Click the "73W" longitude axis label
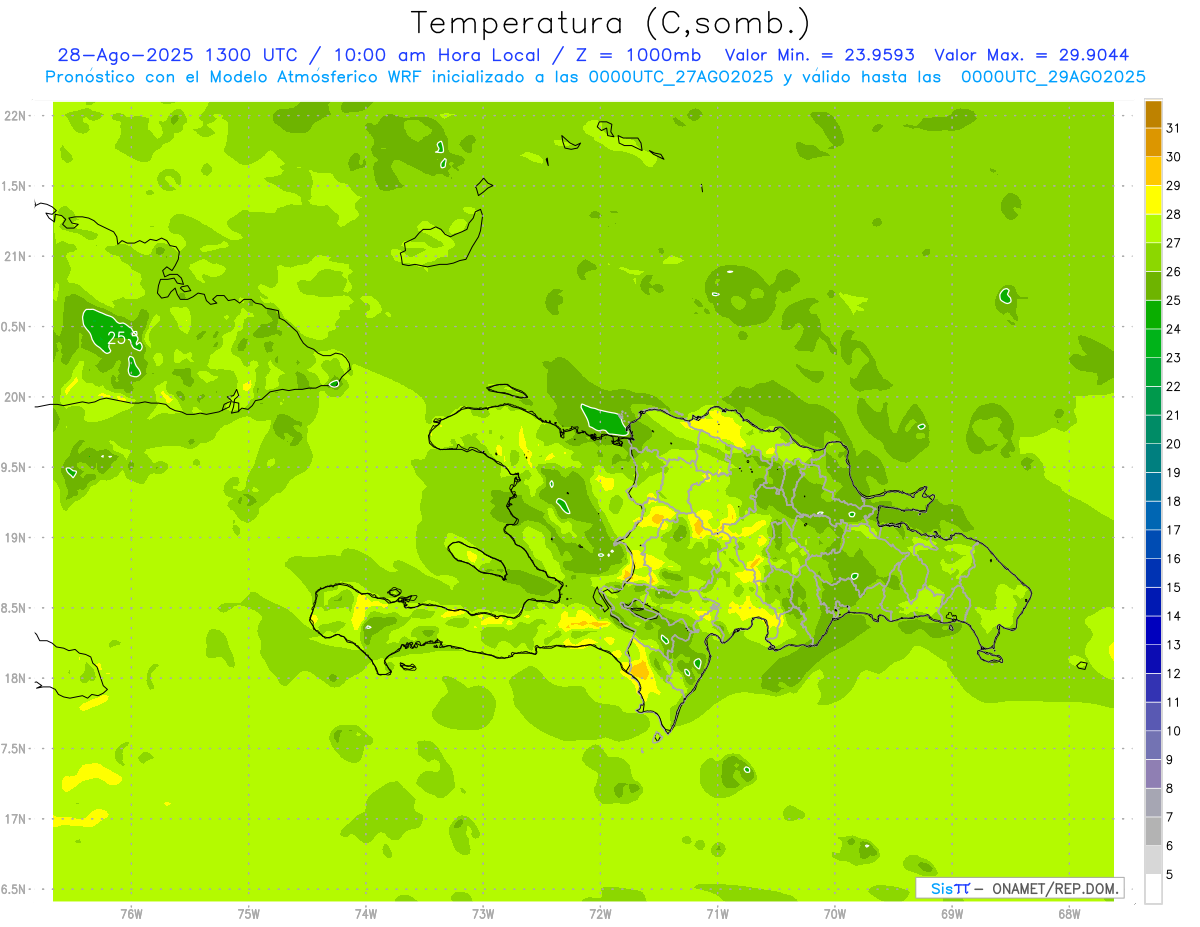Viewport: 1200px width, 927px height. point(483,914)
